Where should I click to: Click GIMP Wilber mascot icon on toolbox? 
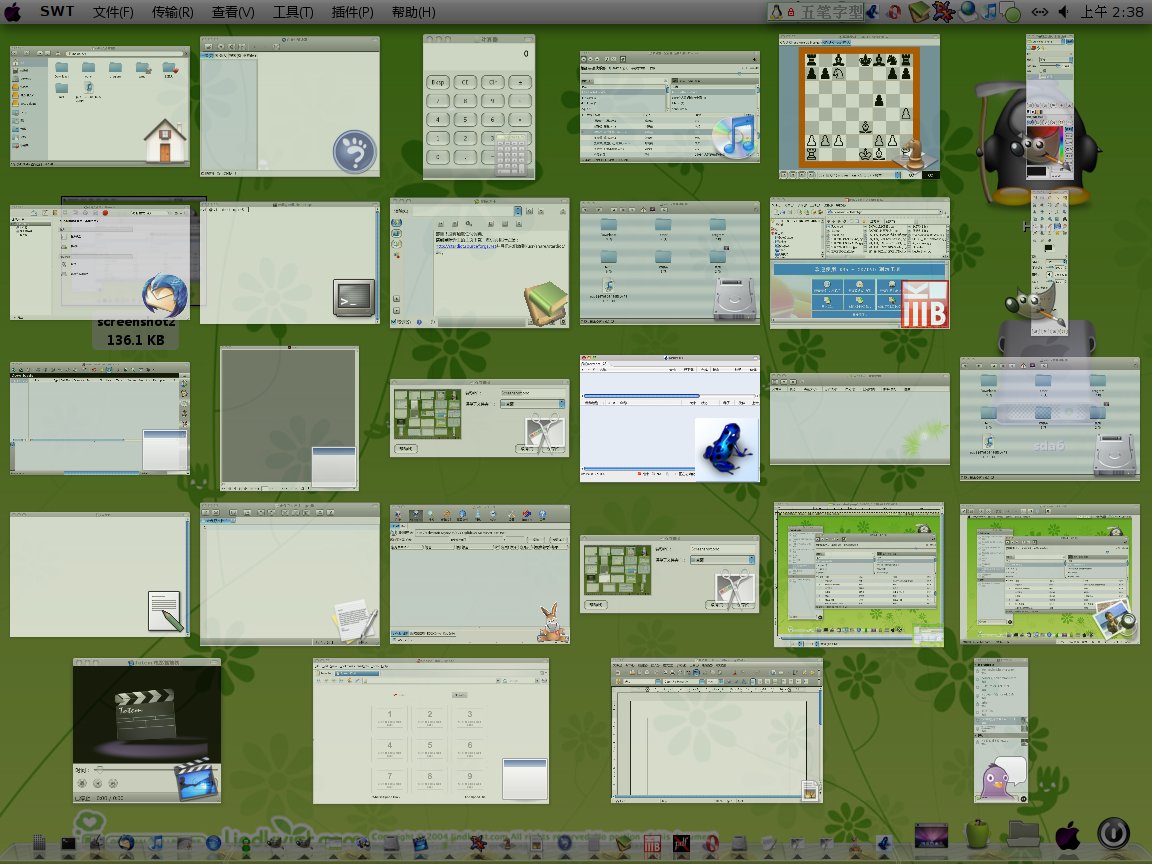coord(1034,307)
